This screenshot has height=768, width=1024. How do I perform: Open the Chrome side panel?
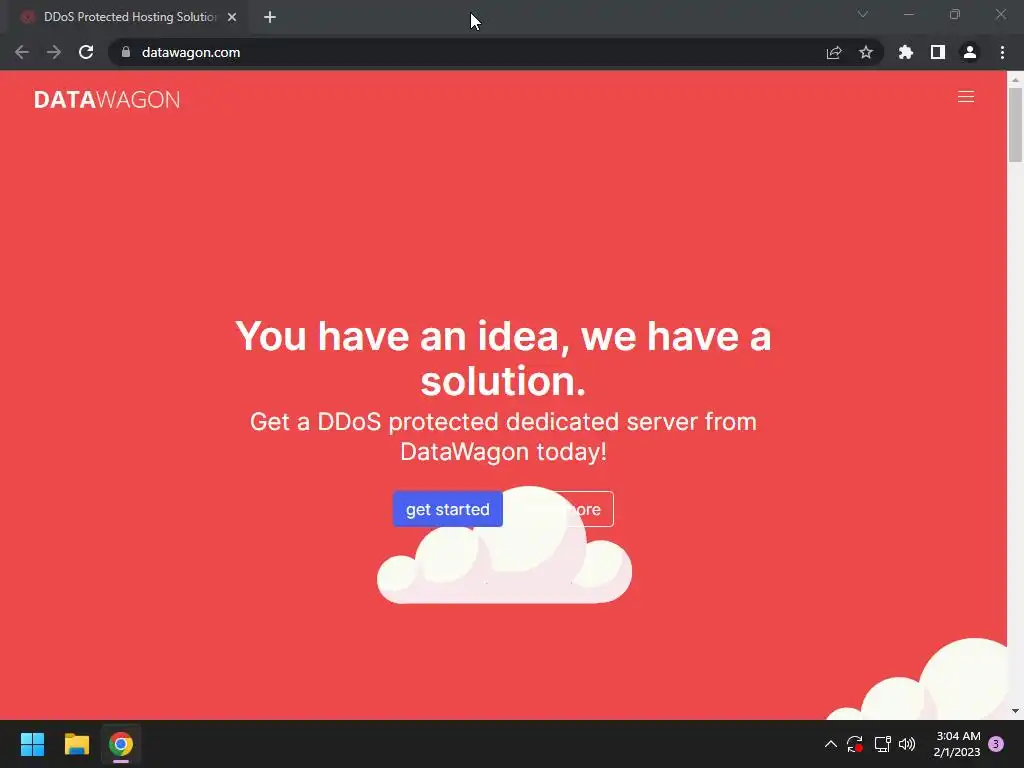pyautogui.click(x=938, y=52)
